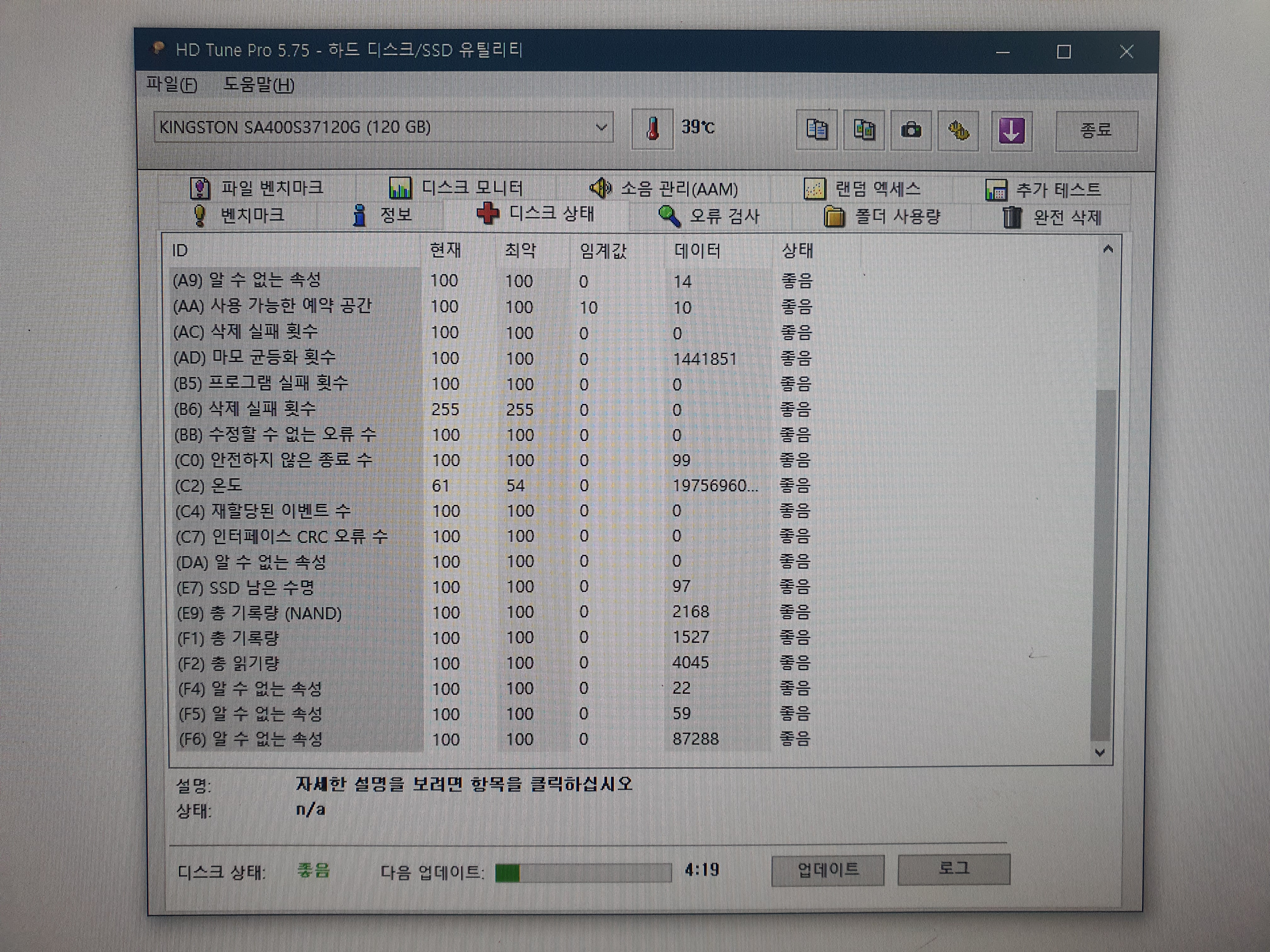The width and height of the screenshot is (1270, 952).
Task: Click the options wrench icon
Action: [x=958, y=130]
